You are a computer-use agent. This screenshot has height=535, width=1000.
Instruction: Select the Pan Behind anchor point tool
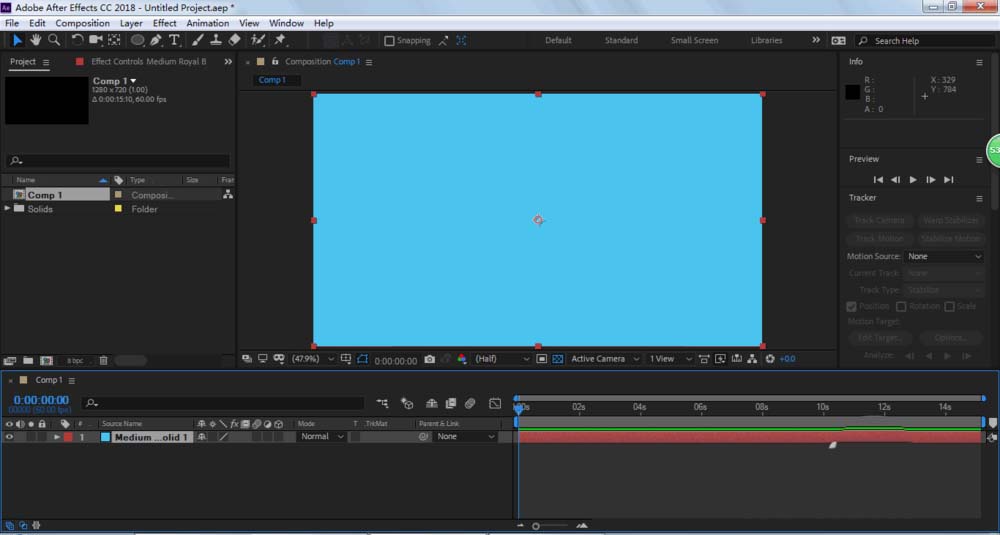click(114, 40)
